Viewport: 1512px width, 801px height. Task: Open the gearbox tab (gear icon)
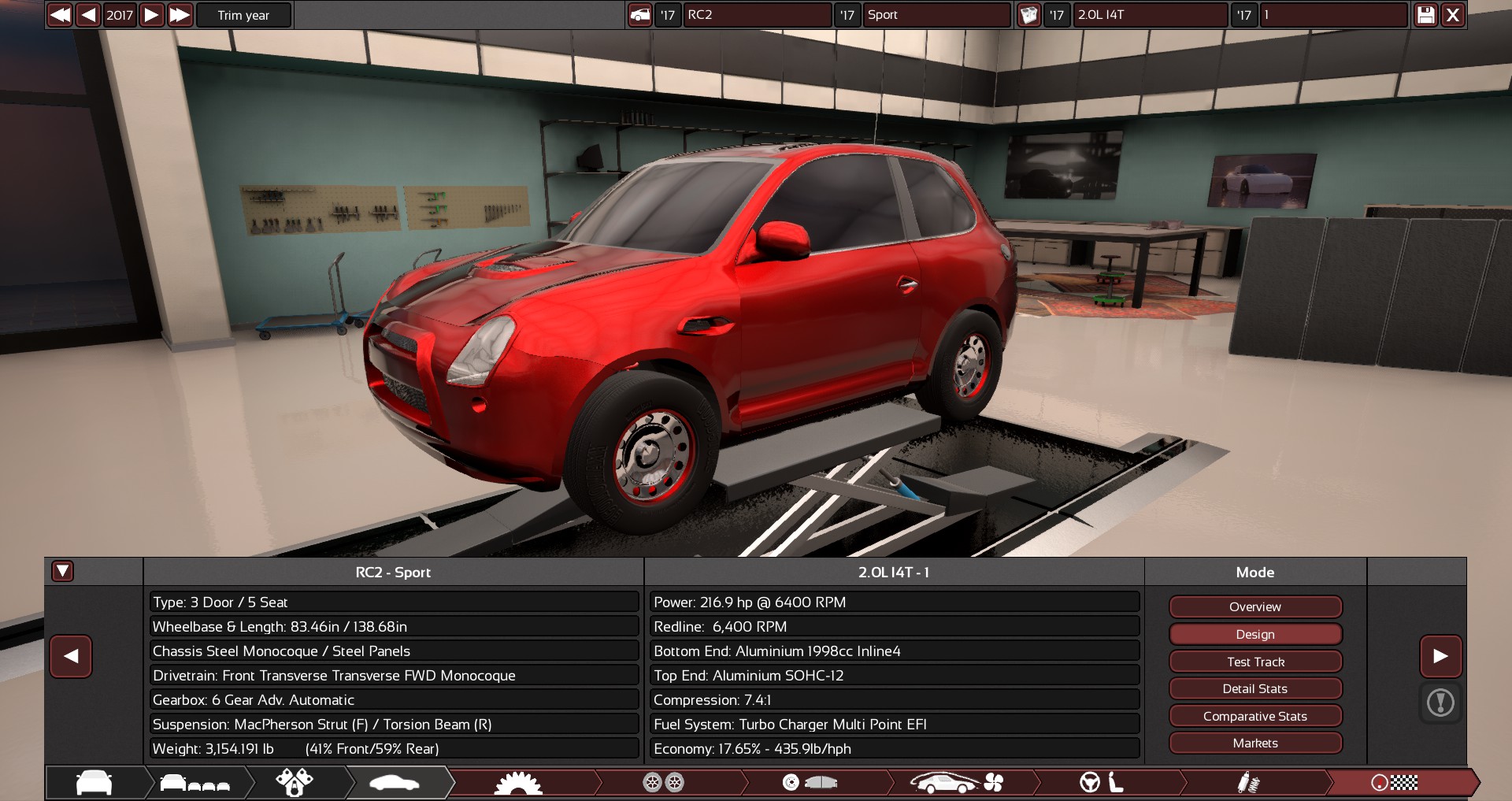pyautogui.click(x=518, y=783)
